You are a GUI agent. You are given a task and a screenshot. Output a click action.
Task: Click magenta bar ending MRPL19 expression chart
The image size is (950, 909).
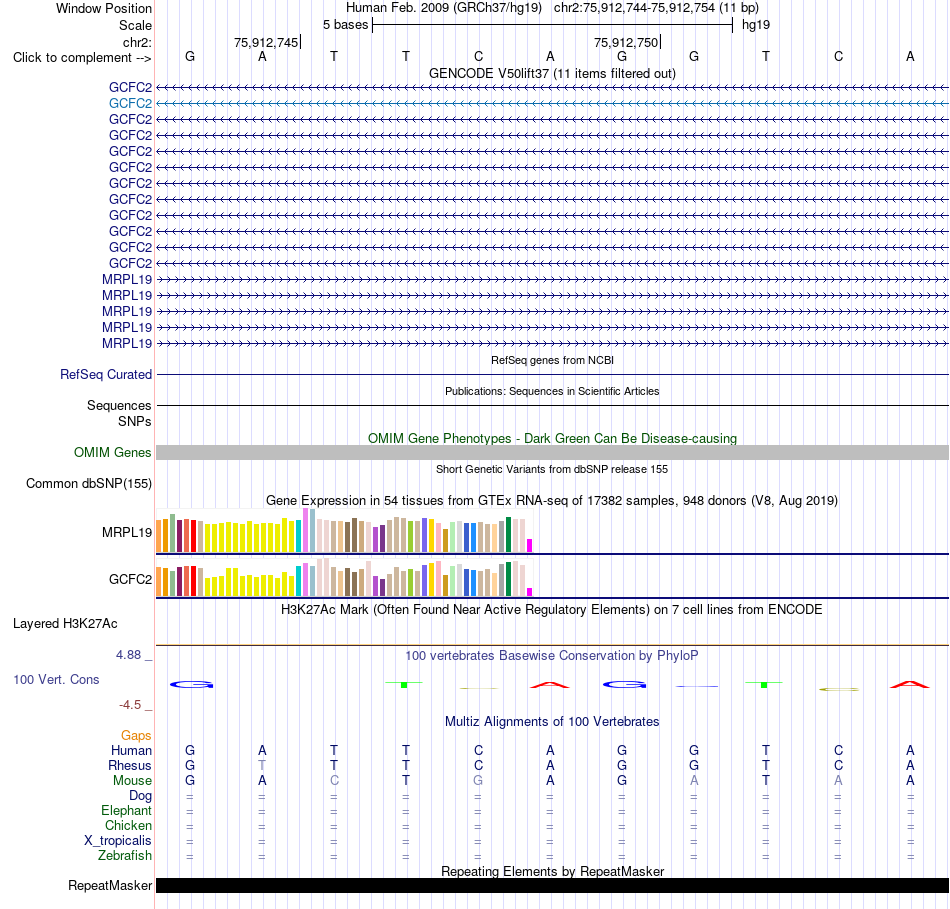[x=529, y=545]
